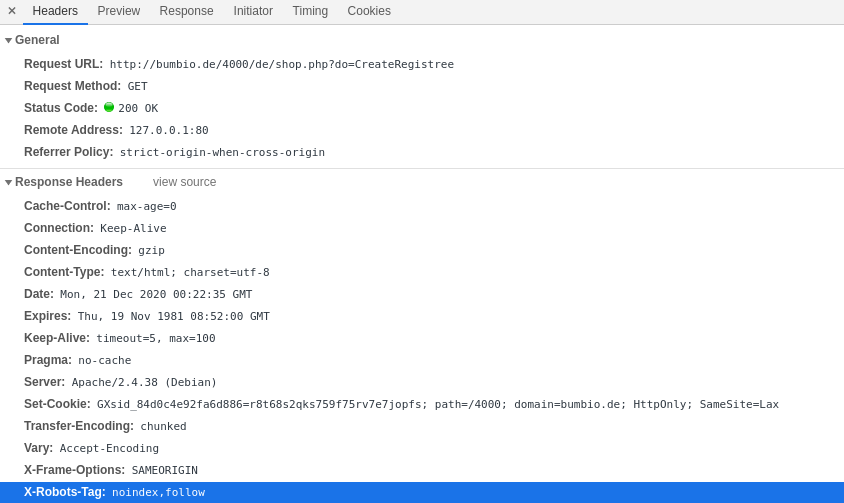Image resolution: width=844 pixels, height=503 pixels.
Task: Open the Cookies tab
Action: point(369,11)
